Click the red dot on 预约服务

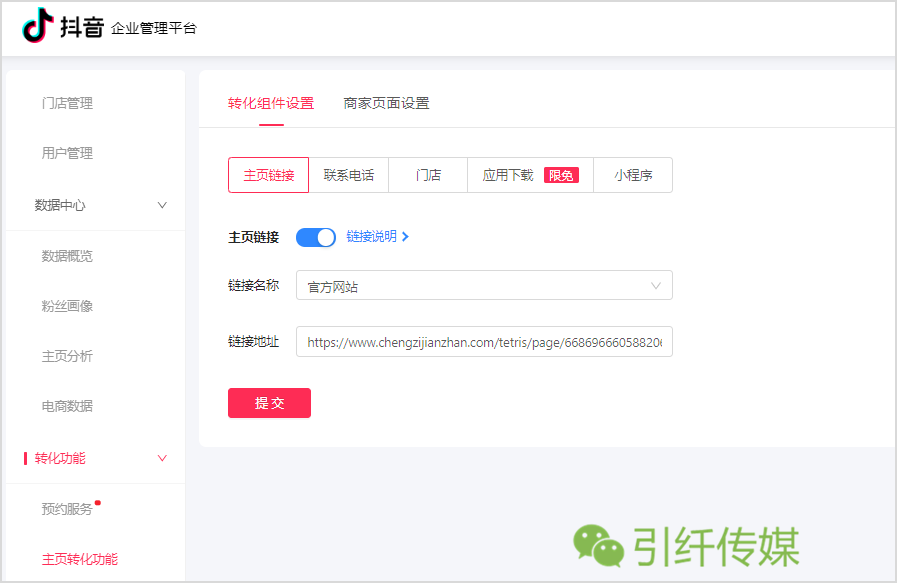[98, 504]
